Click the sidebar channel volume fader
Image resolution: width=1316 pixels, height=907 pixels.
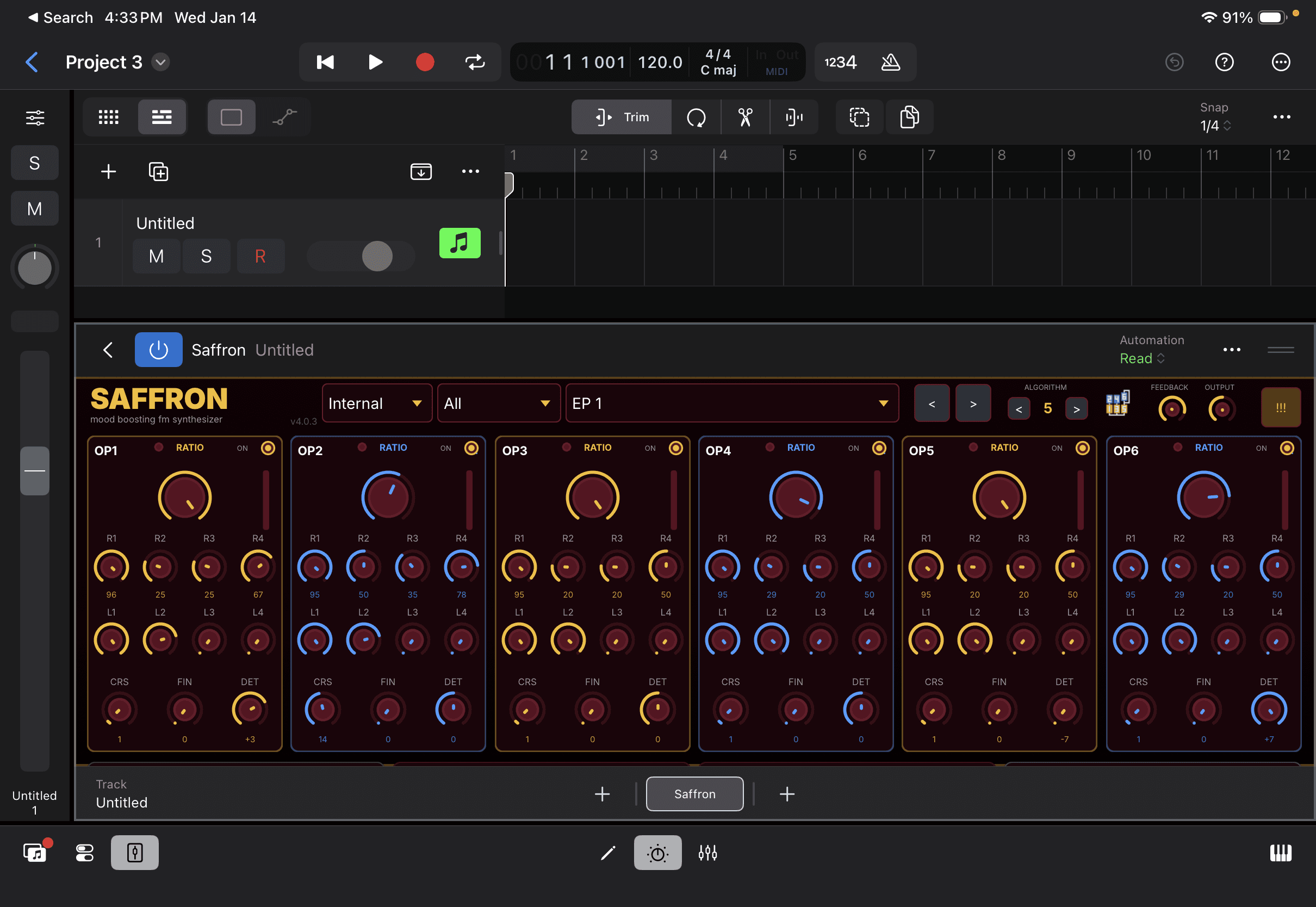tap(35, 470)
